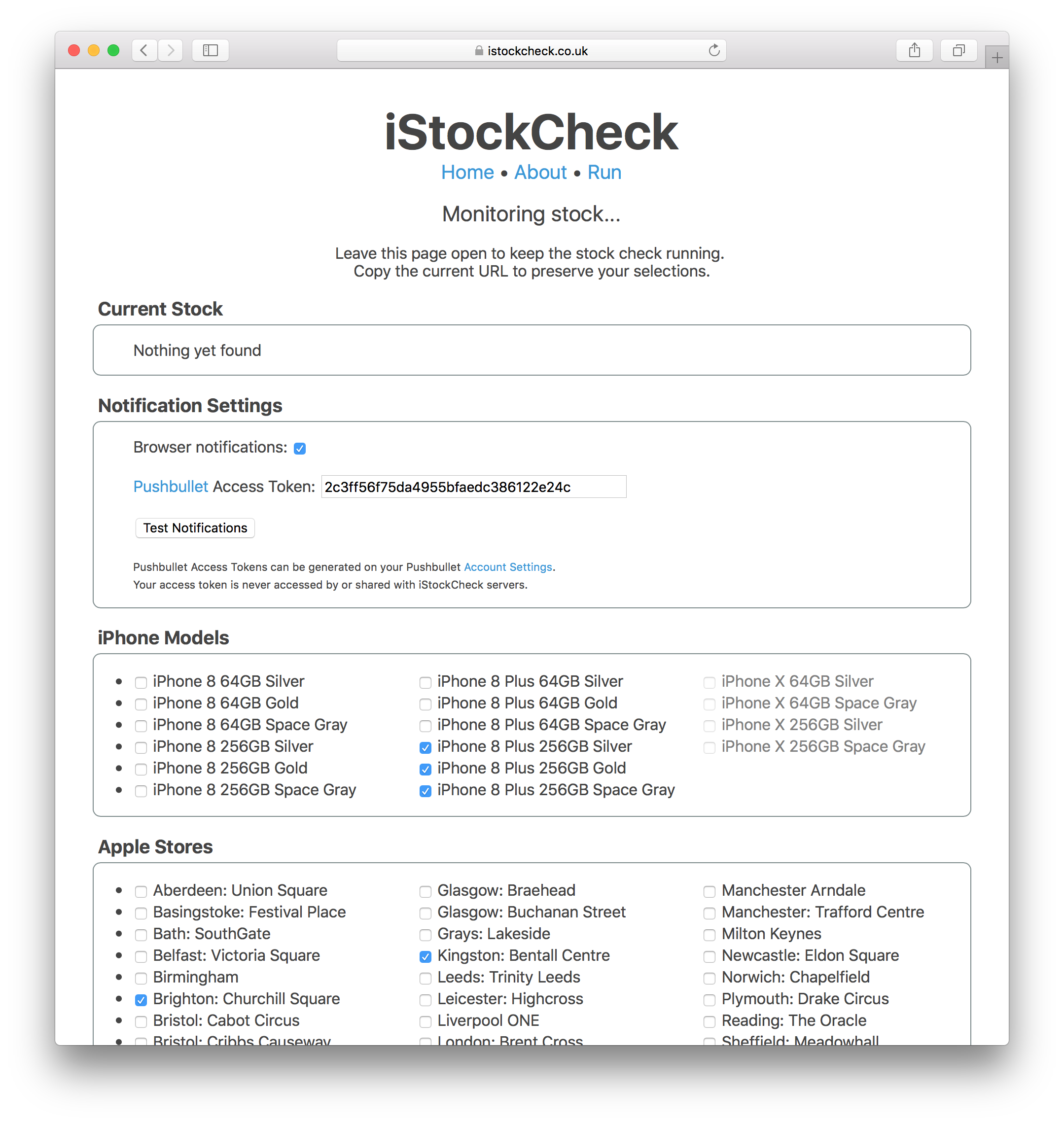Check iPhone 8 64GB Silver
The width and height of the screenshot is (1064, 1124).
[x=141, y=682]
